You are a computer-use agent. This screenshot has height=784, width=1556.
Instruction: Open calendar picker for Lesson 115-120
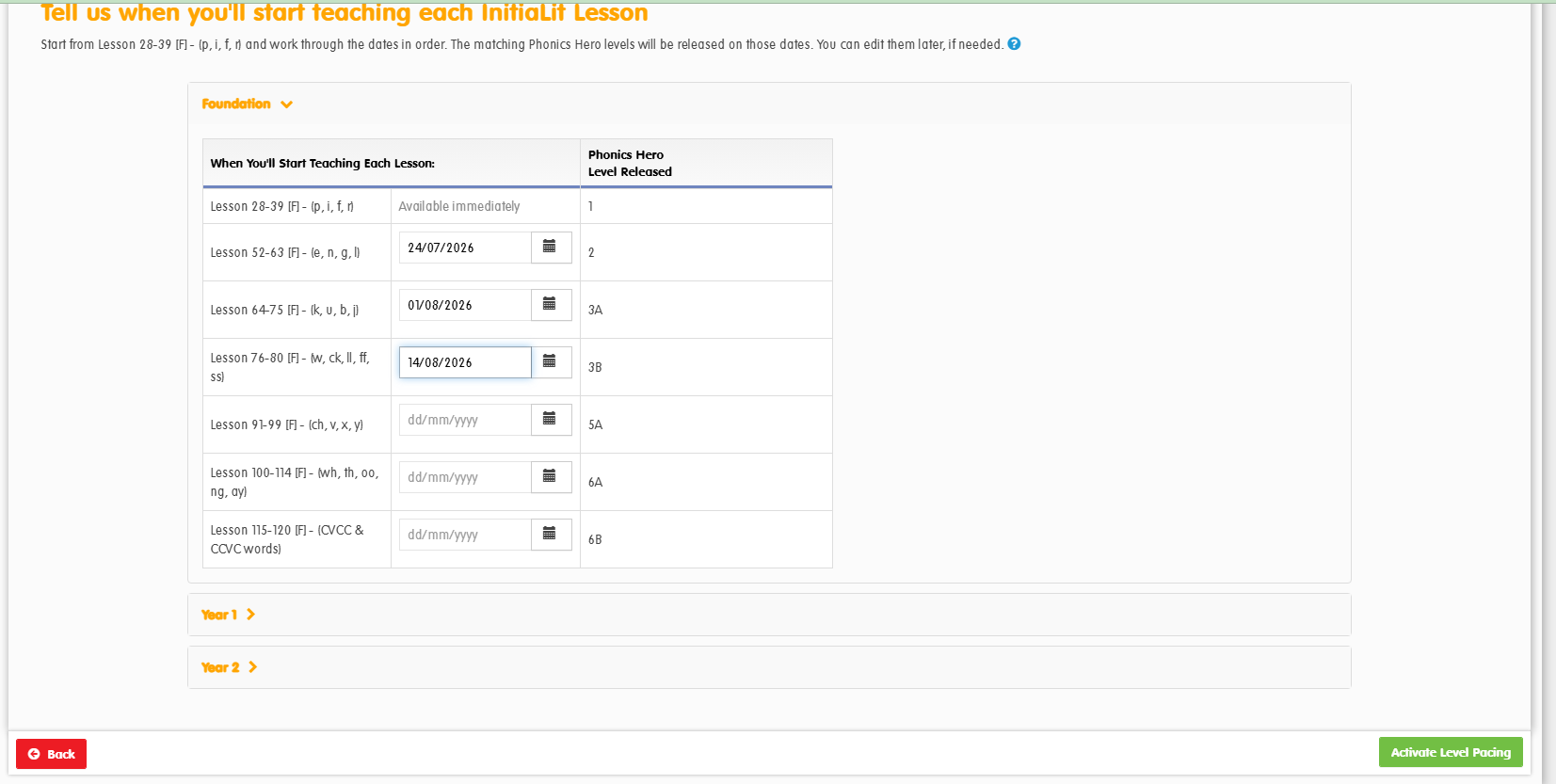pyautogui.click(x=551, y=535)
